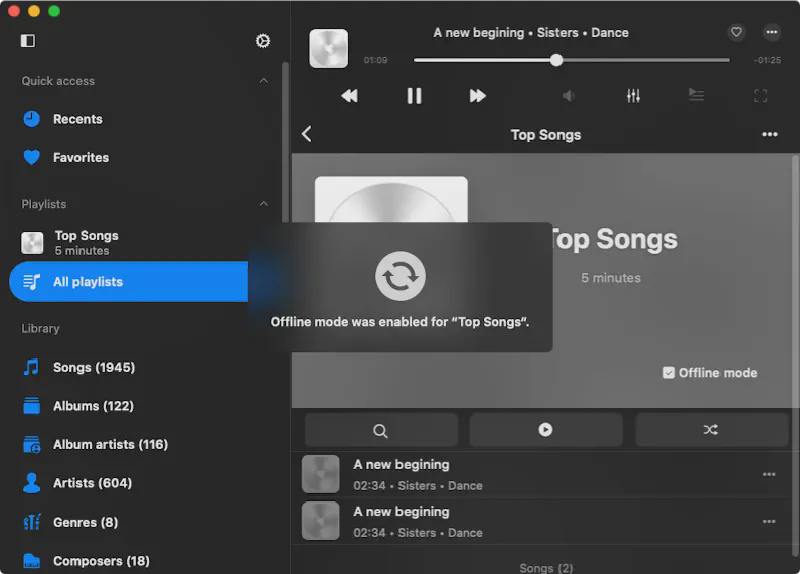The height and width of the screenshot is (574, 800).
Task: Click the equalizer icon
Action: coord(633,96)
